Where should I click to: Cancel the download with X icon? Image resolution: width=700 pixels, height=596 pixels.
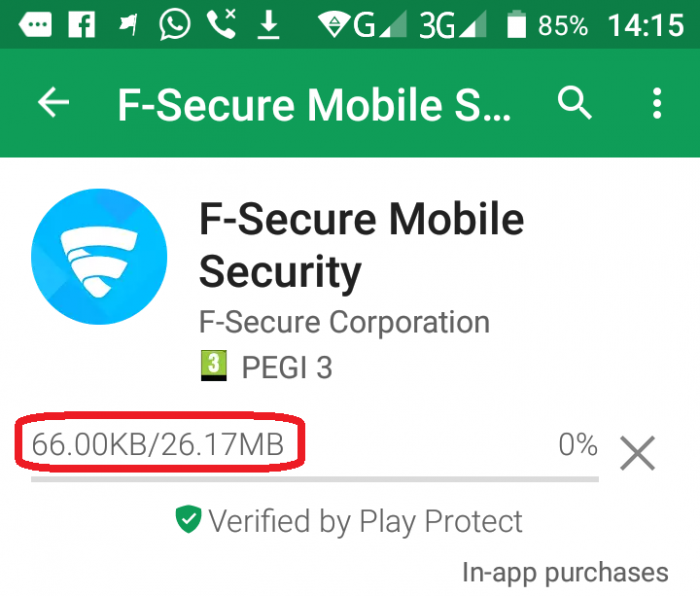638,453
